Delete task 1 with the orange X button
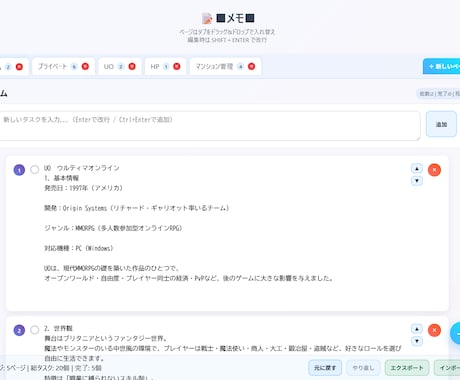The height and width of the screenshot is (380, 460). (434, 170)
